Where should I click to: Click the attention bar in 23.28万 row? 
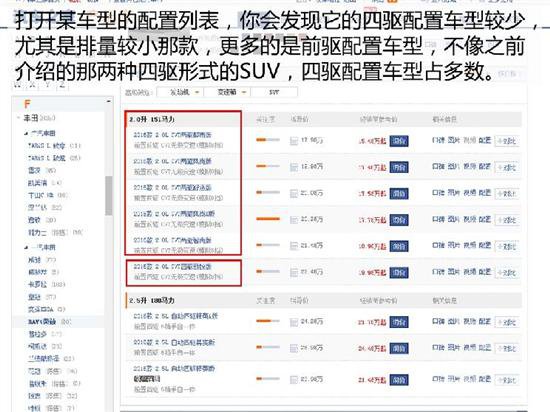tap(268, 219)
